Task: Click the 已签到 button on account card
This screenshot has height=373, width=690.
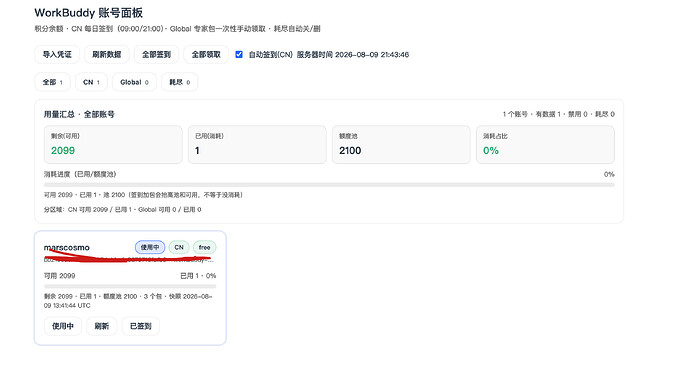Action: pos(140,326)
